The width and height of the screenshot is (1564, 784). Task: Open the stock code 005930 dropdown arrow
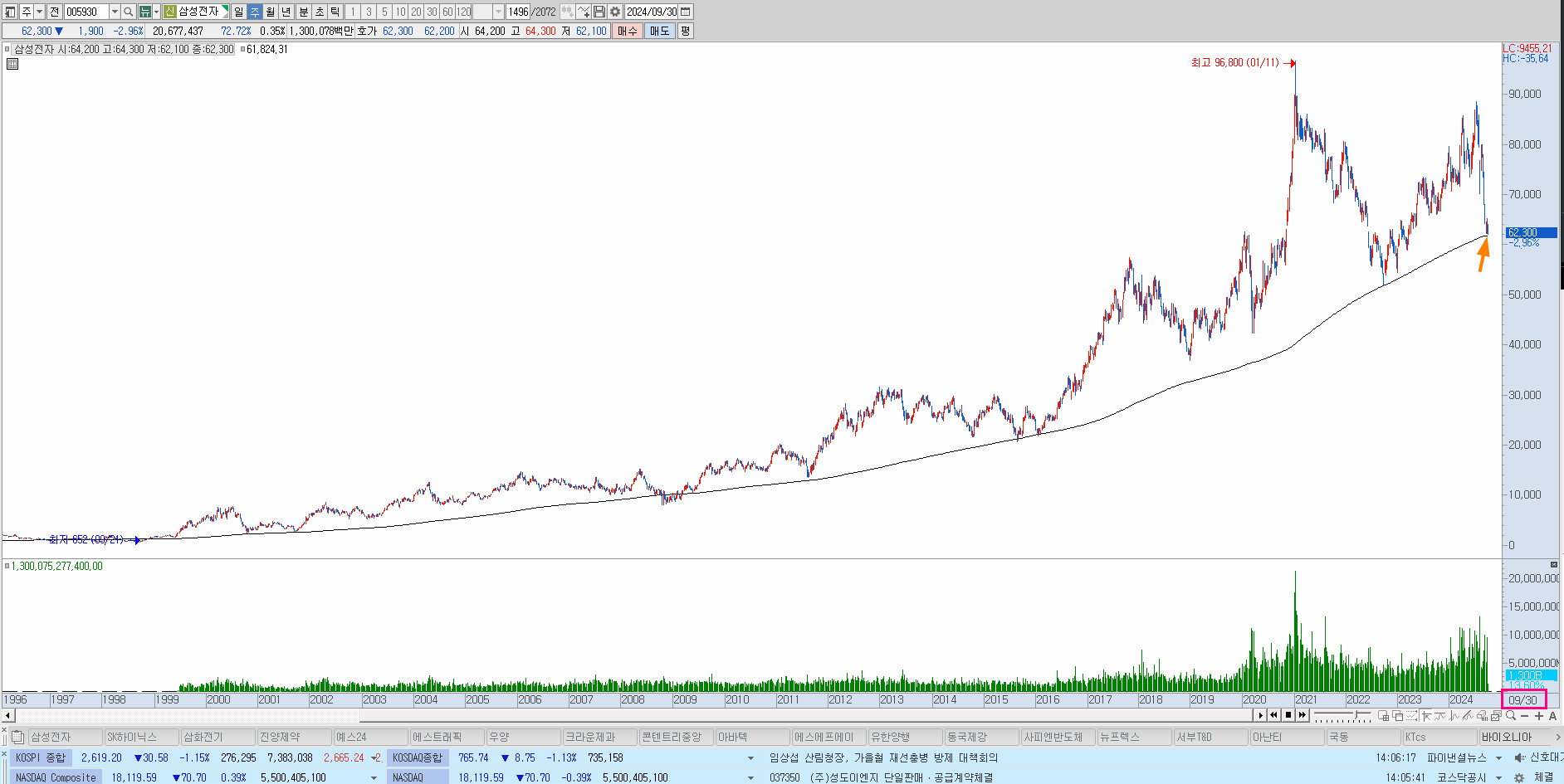[115, 12]
